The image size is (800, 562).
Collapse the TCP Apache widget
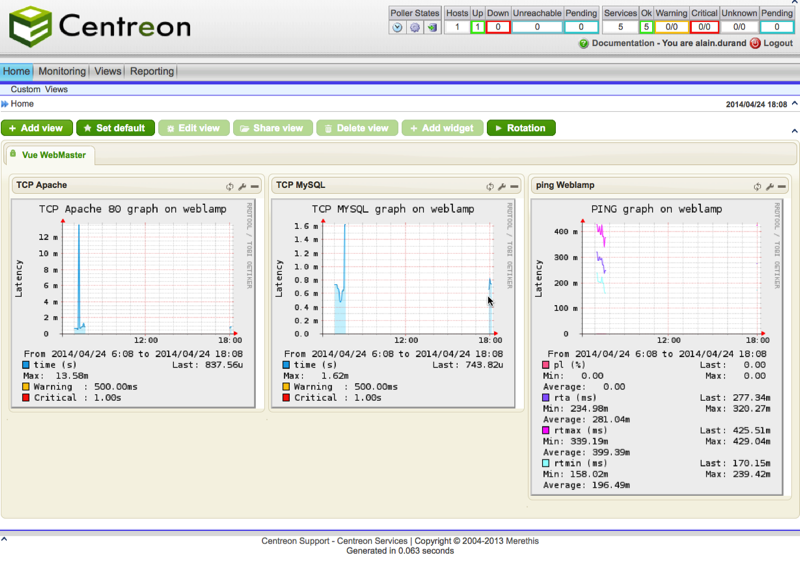(x=254, y=186)
